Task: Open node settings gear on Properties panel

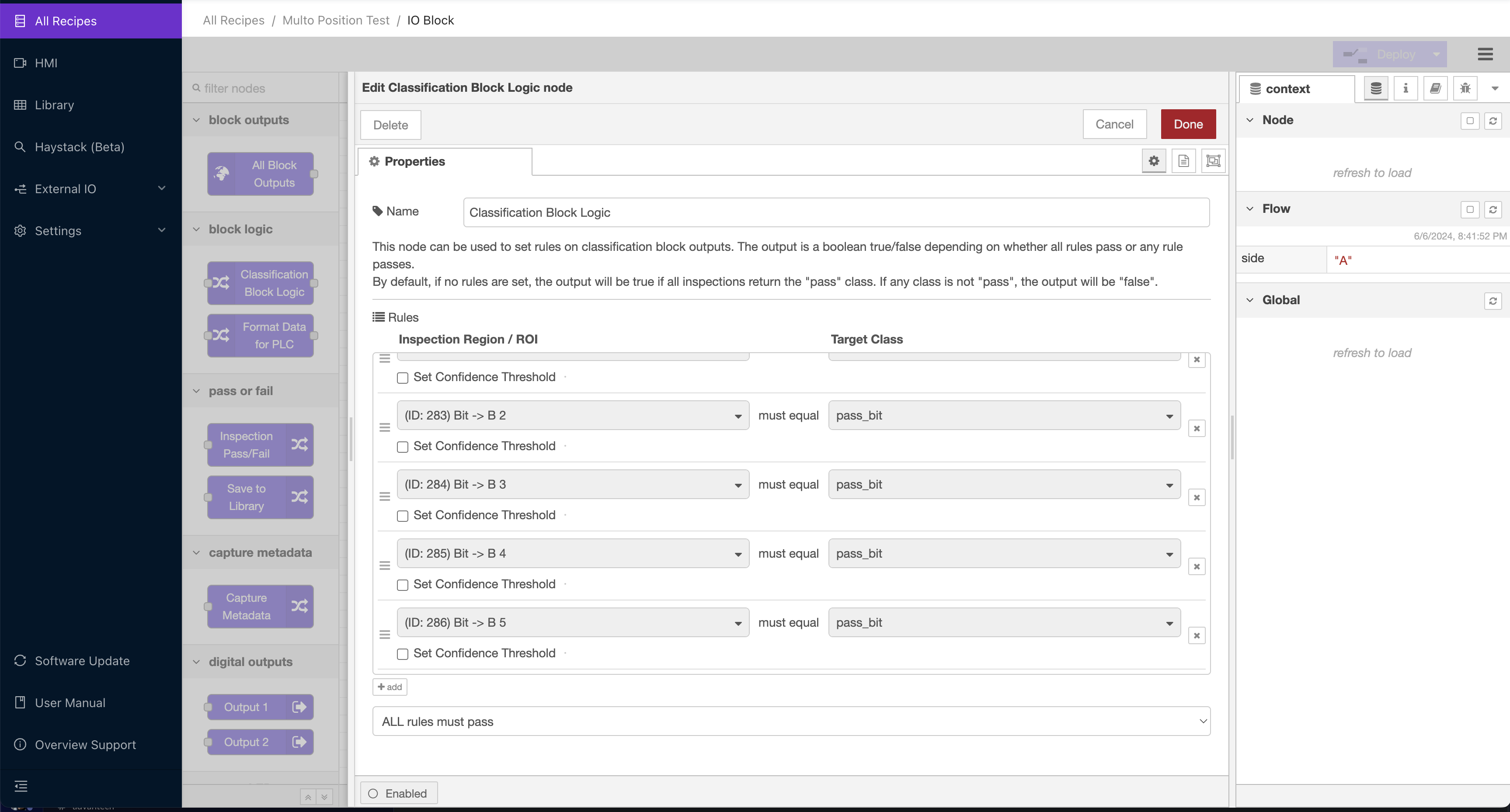Action: tap(1154, 160)
